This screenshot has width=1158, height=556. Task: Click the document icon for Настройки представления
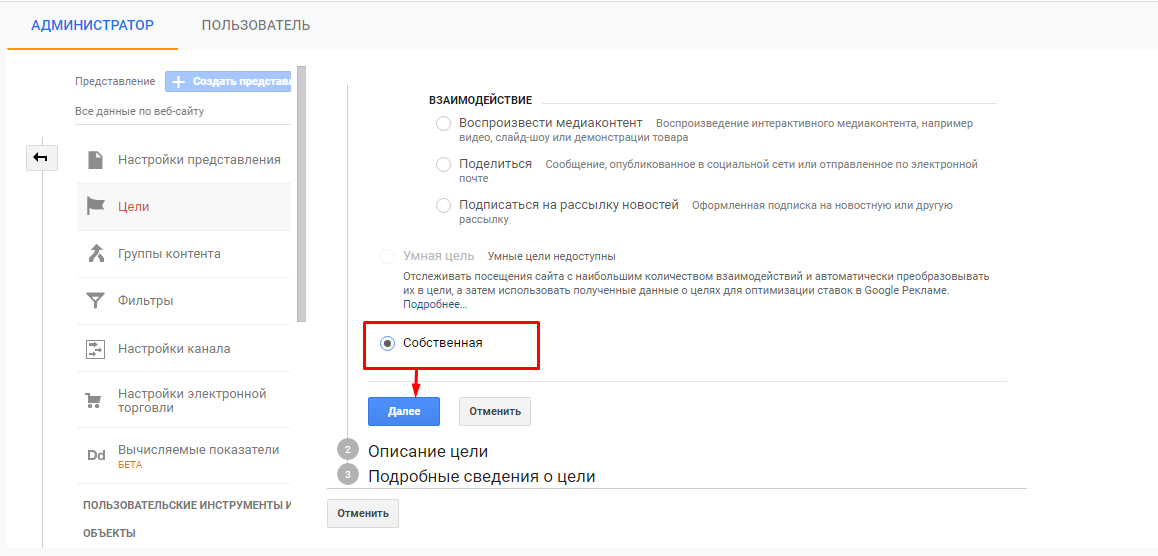tap(96, 160)
